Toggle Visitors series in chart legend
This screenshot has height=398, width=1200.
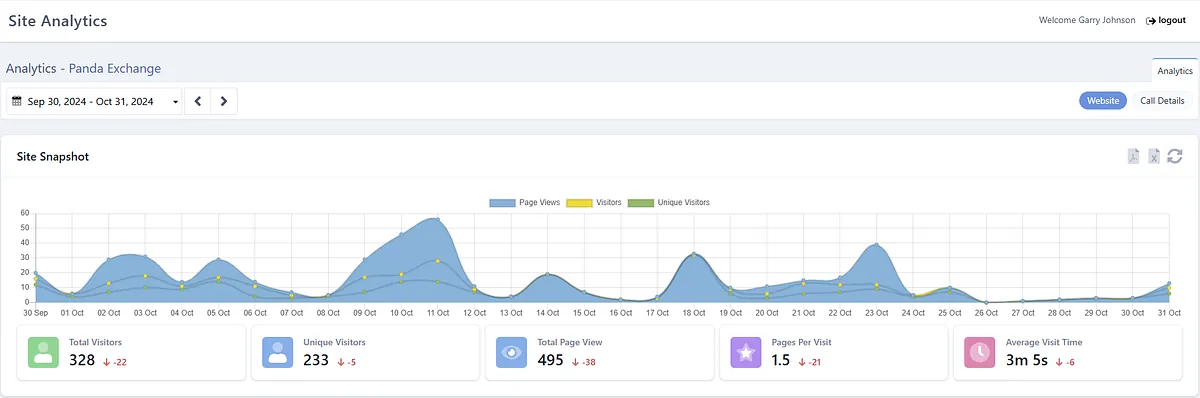tap(594, 202)
